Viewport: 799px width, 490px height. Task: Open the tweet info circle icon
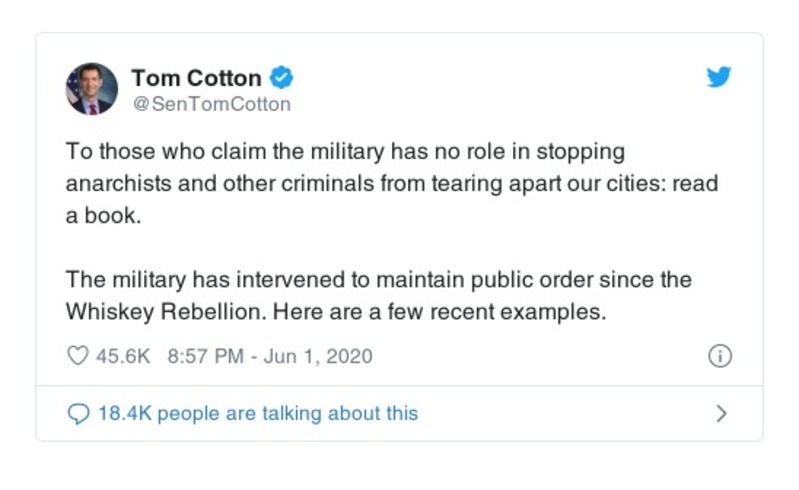coord(719,356)
